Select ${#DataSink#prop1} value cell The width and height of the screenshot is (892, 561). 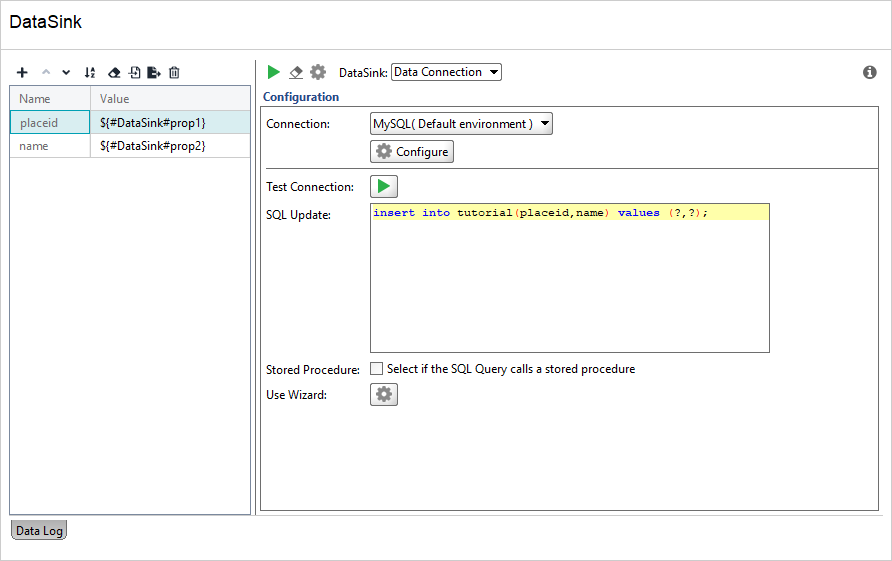[x=170, y=122]
